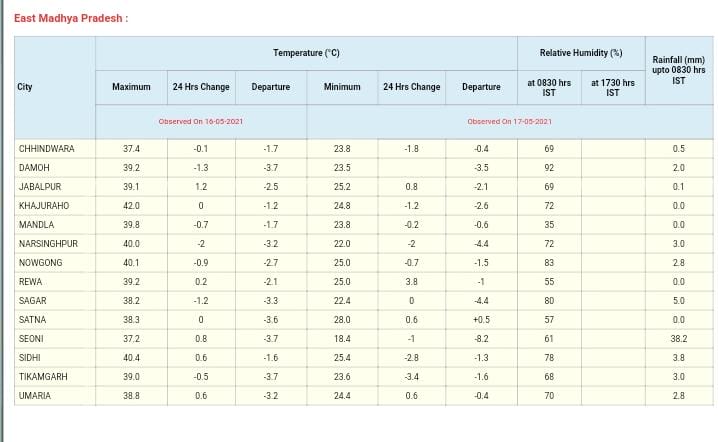
Task: Click the City column header
Action: click(x=26, y=87)
